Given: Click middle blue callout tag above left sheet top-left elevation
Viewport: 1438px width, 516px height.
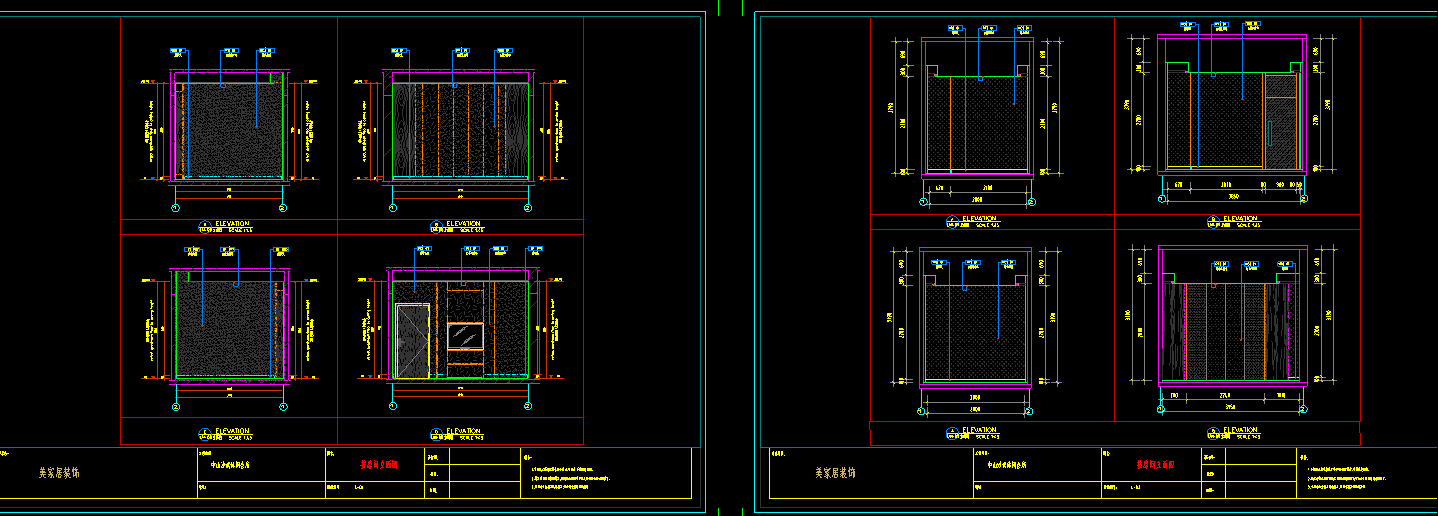Looking at the screenshot, I should [x=231, y=50].
